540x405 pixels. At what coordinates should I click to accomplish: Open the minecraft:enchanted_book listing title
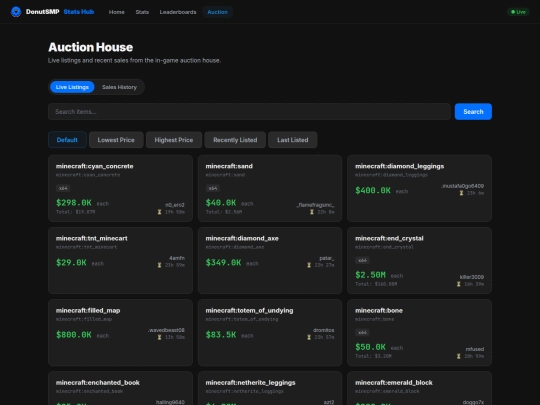pyautogui.click(x=98, y=383)
